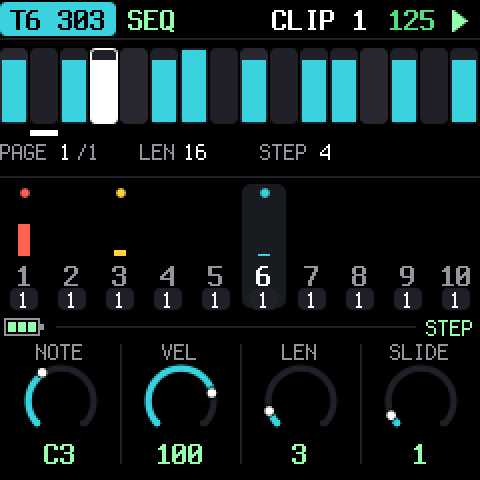Click the clip badge under track 4
The height and width of the screenshot is (480, 480).
(x=168, y=300)
